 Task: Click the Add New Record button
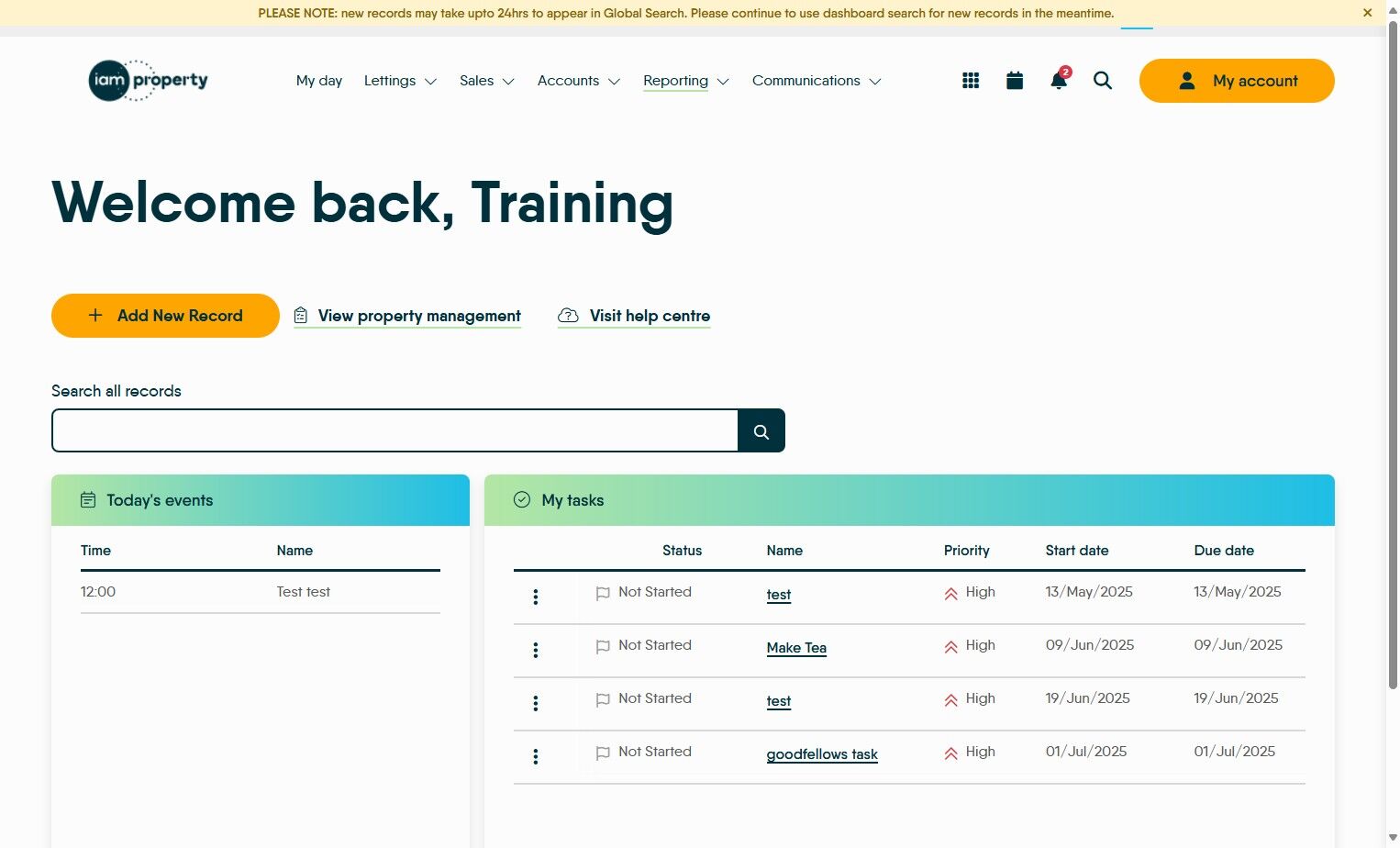pyautogui.click(x=165, y=315)
